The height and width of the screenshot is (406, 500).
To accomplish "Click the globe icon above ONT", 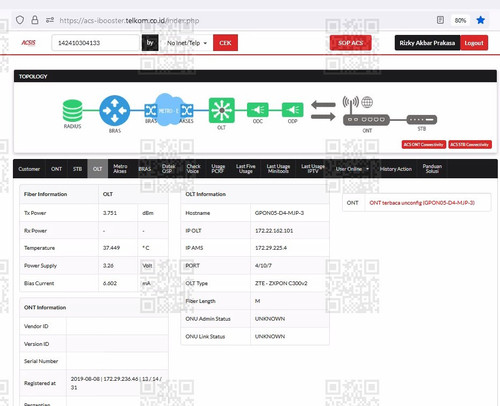I will pos(367,102).
